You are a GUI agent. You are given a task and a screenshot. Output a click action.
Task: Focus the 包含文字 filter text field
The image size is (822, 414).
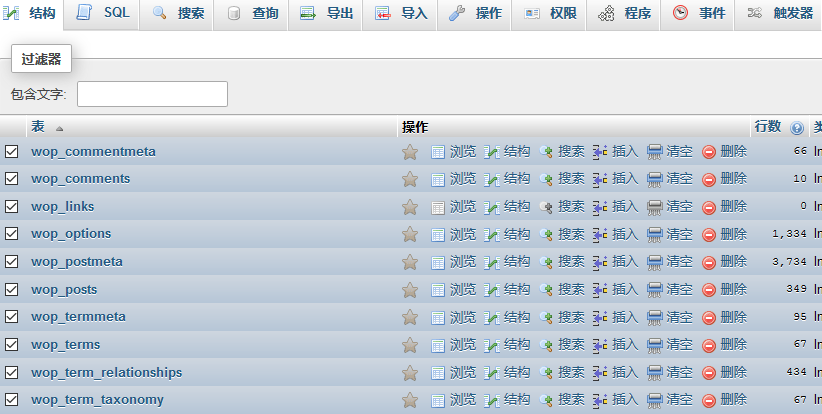point(152,94)
